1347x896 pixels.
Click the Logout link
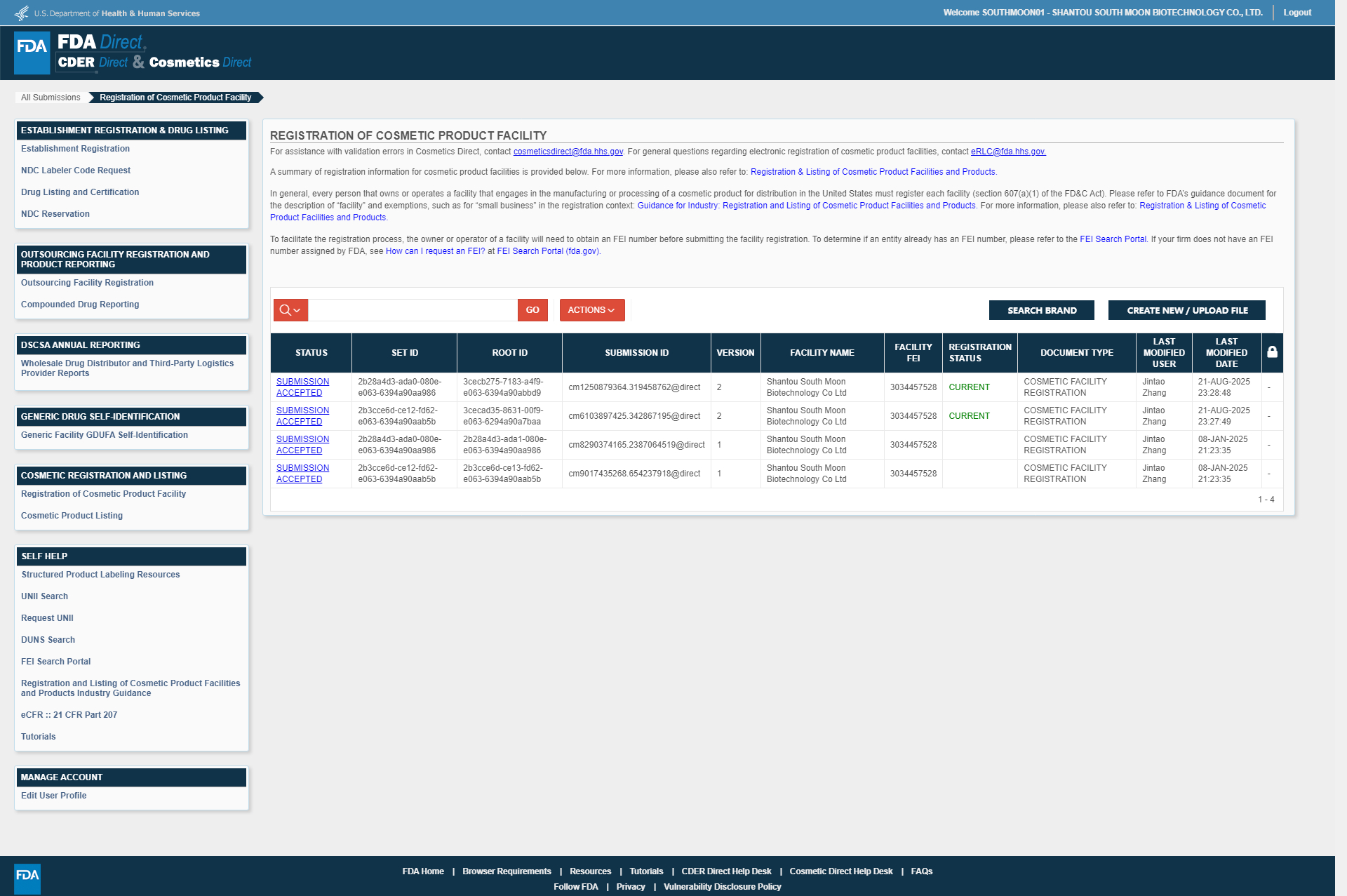tap(1296, 13)
